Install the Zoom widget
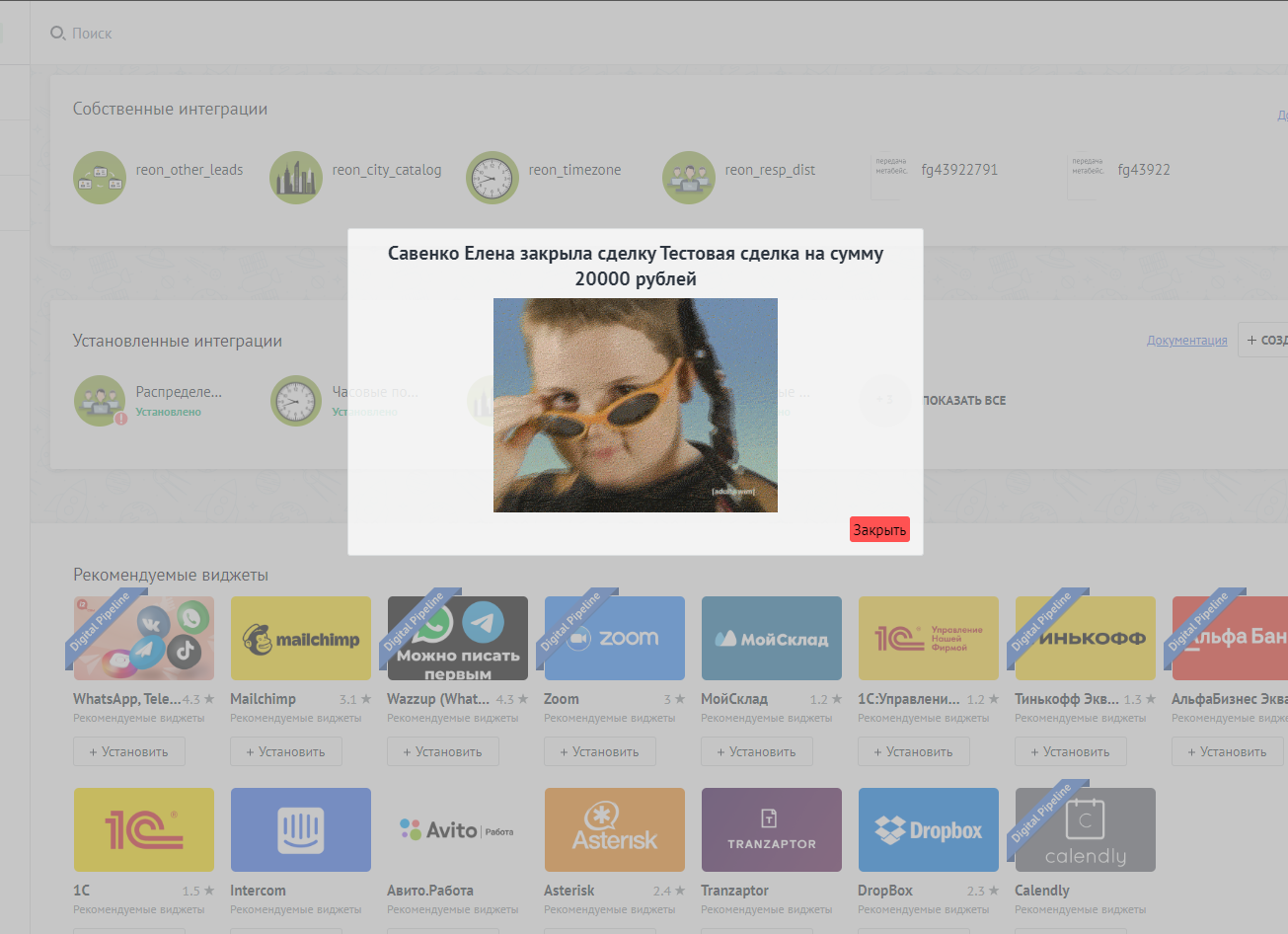 [x=600, y=751]
